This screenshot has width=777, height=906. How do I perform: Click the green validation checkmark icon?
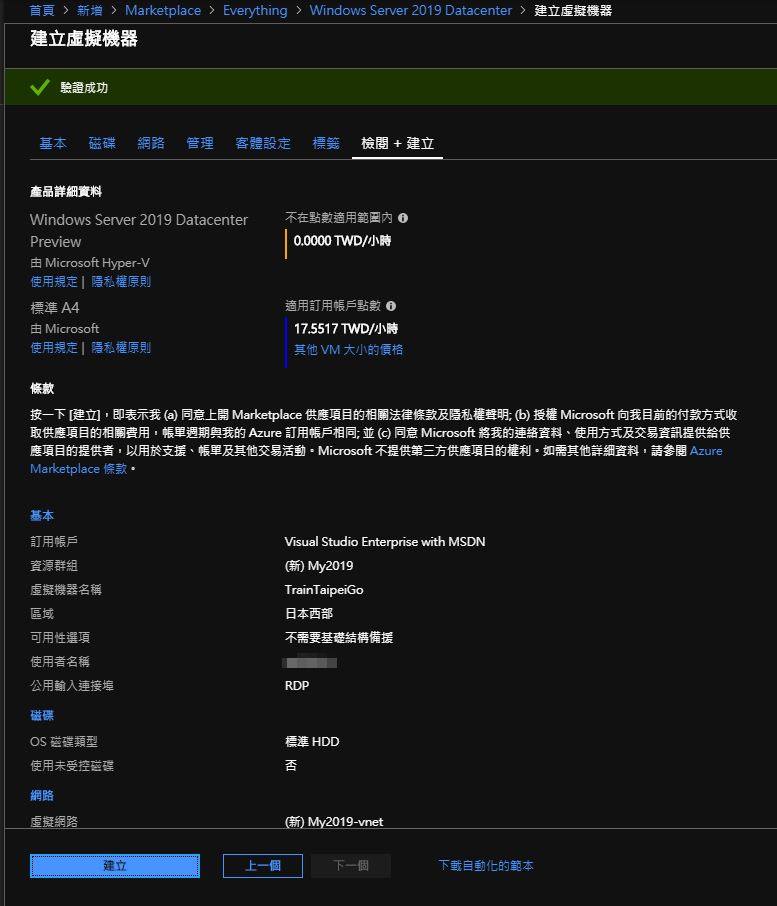40,87
